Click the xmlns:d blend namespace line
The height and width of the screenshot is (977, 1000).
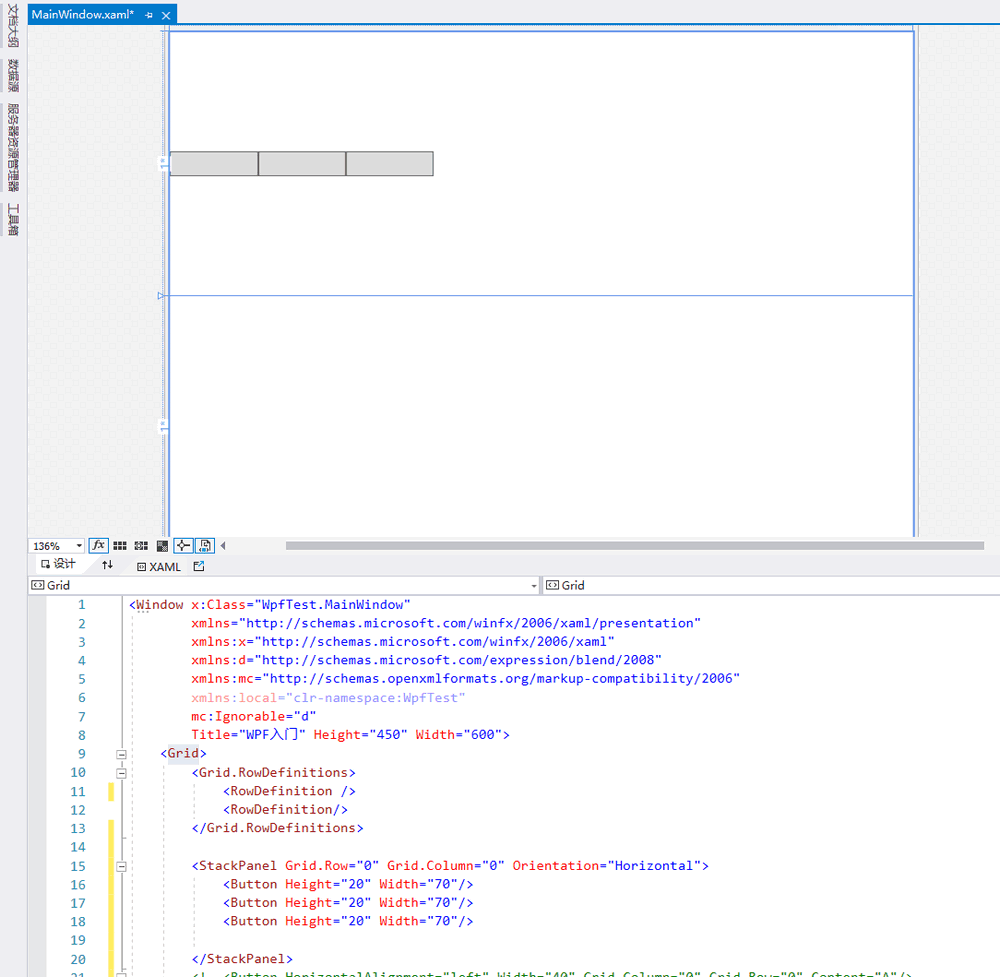(x=426, y=660)
